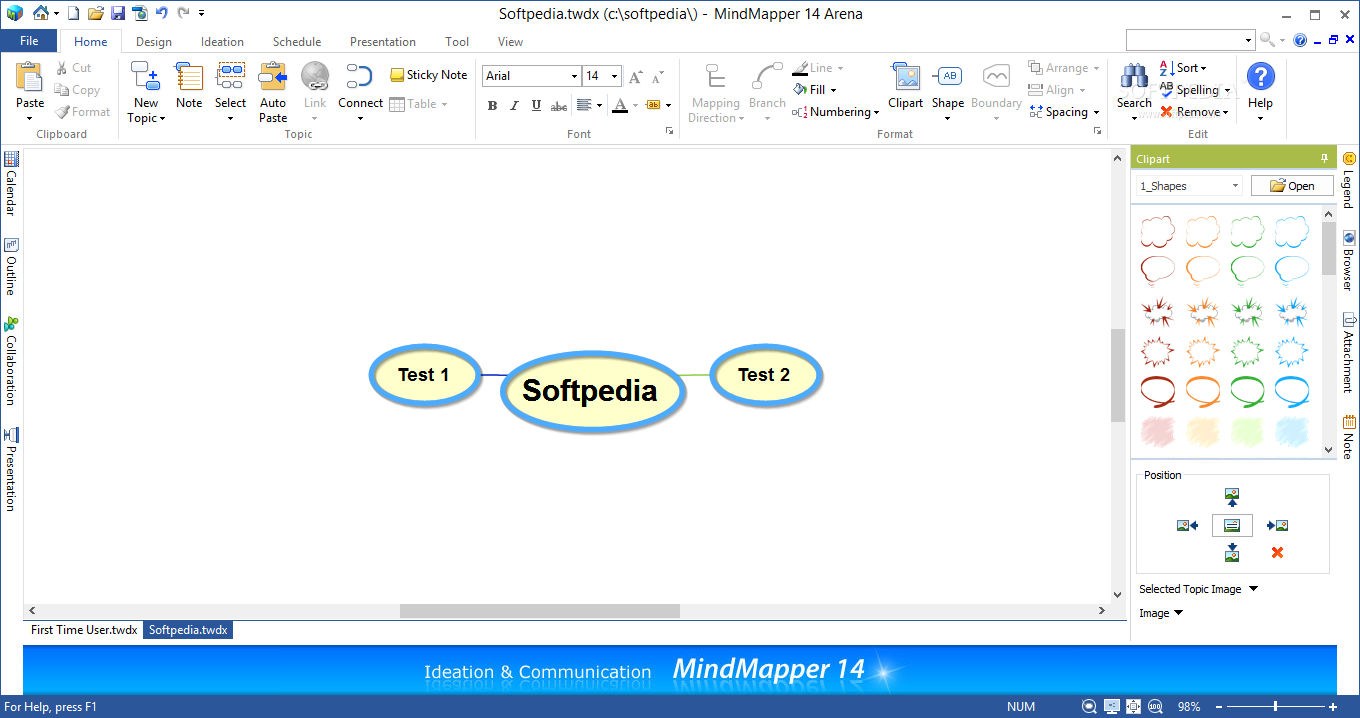
Task: Place image above topic text
Action: (1232, 497)
